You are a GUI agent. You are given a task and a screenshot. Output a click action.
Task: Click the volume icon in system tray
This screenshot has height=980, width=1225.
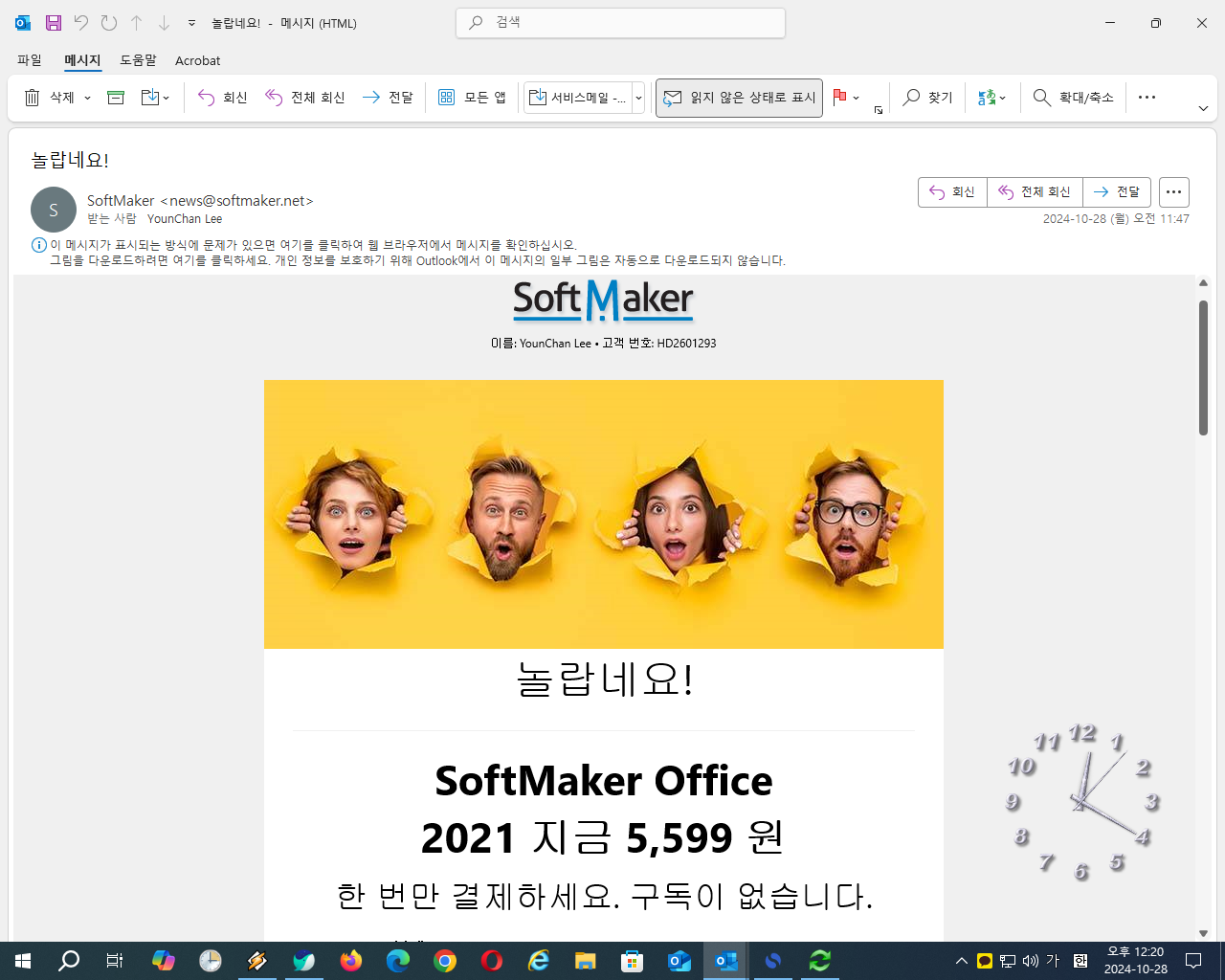pyautogui.click(x=1030, y=961)
